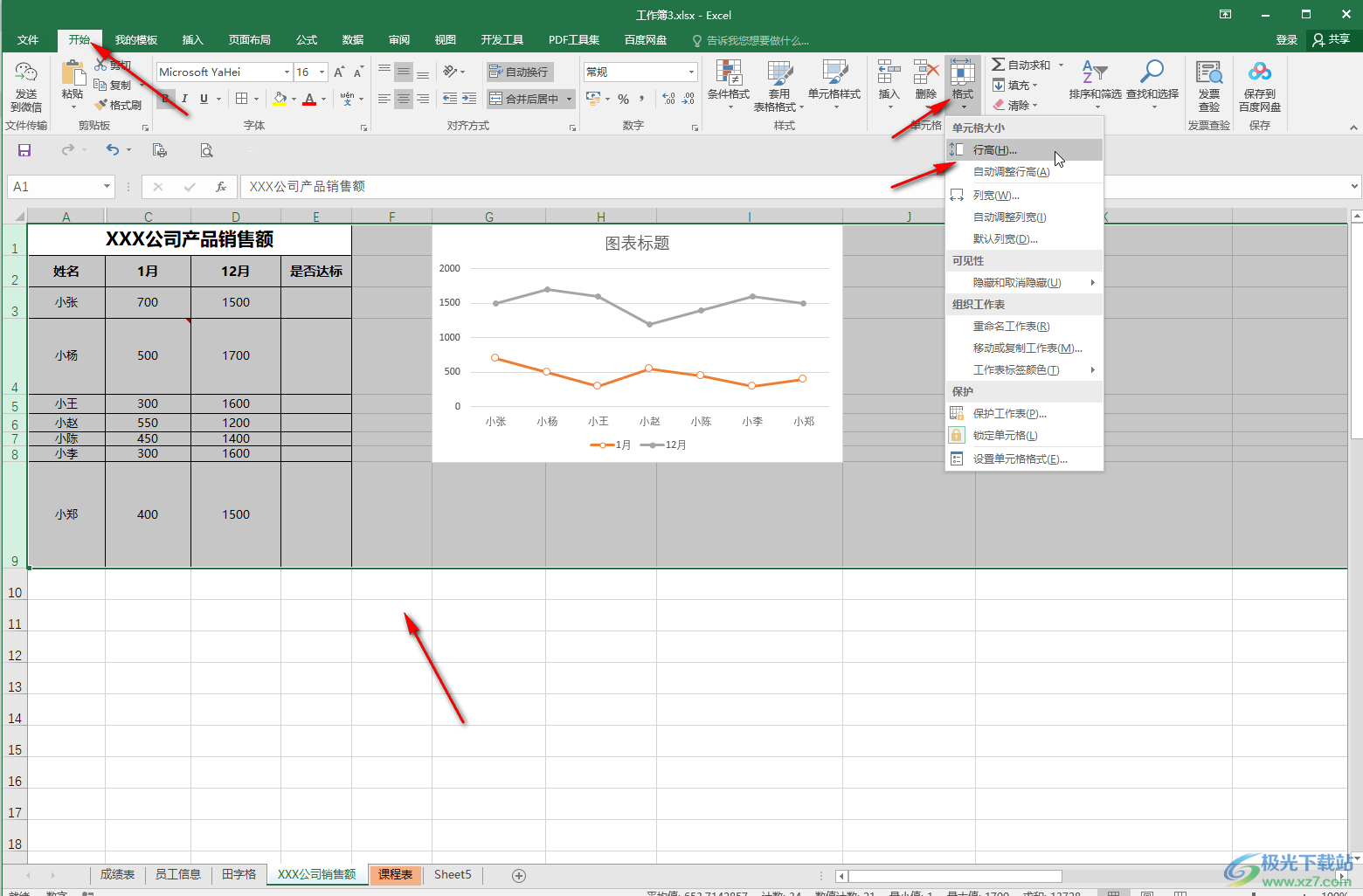Click AutoSum (自动求和) button
The width and height of the screenshot is (1363, 896).
1021,65
